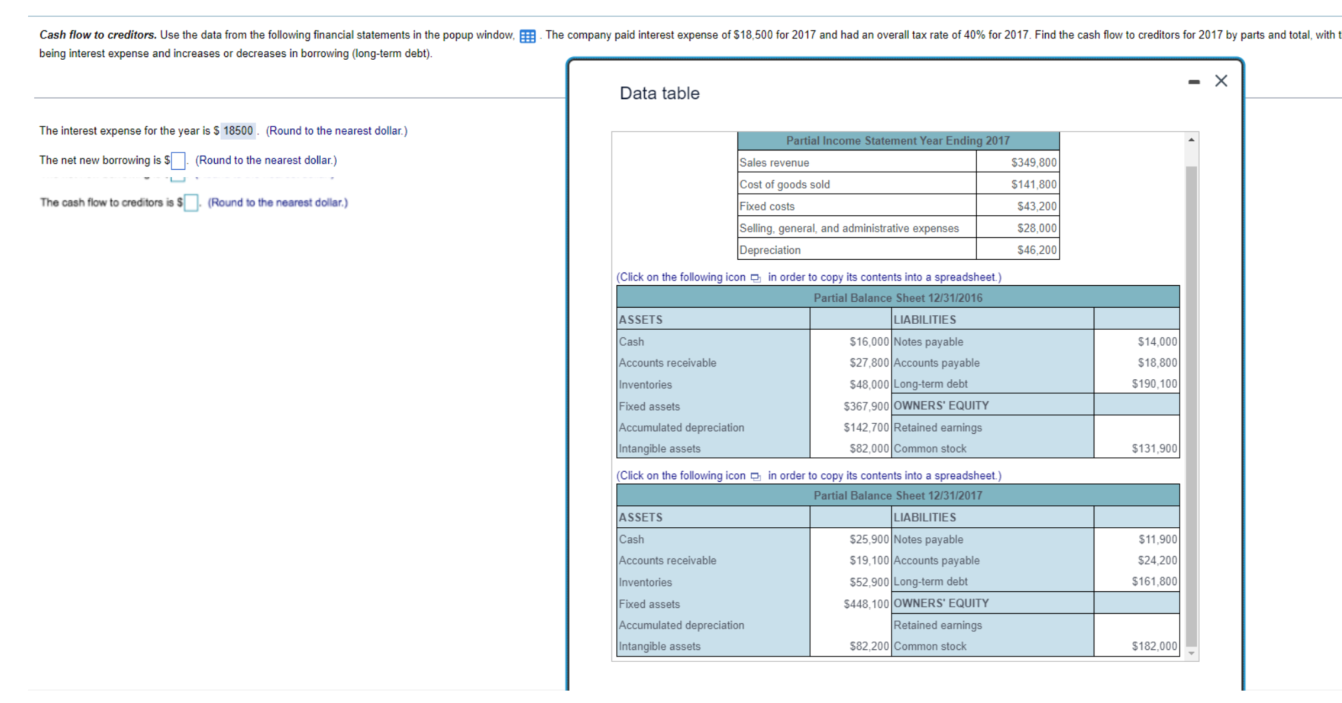1342x703 pixels.
Task: Select 2017 Notes payable value $11,900
Action: (x=1158, y=539)
